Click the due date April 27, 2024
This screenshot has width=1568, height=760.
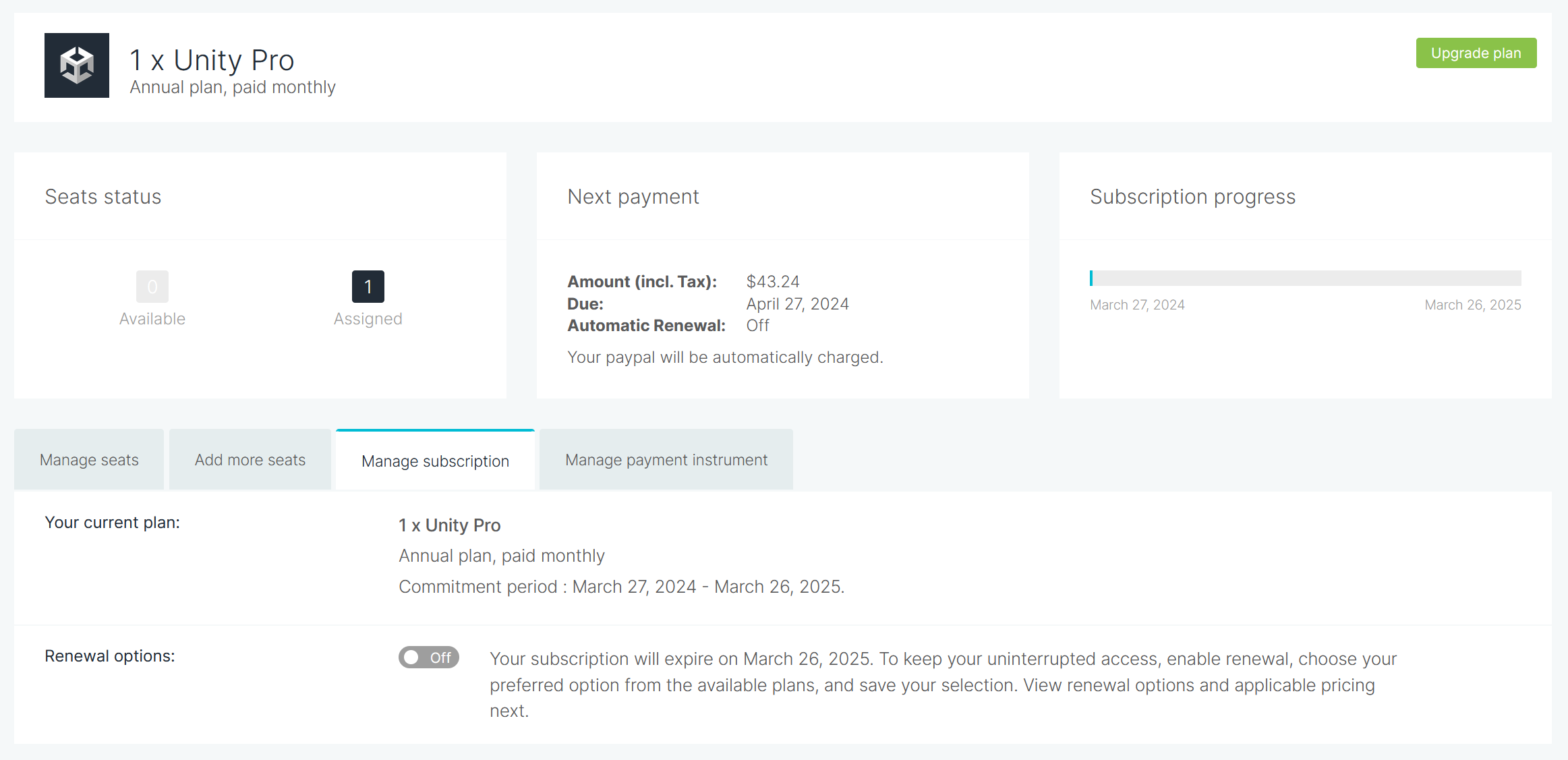tap(797, 304)
